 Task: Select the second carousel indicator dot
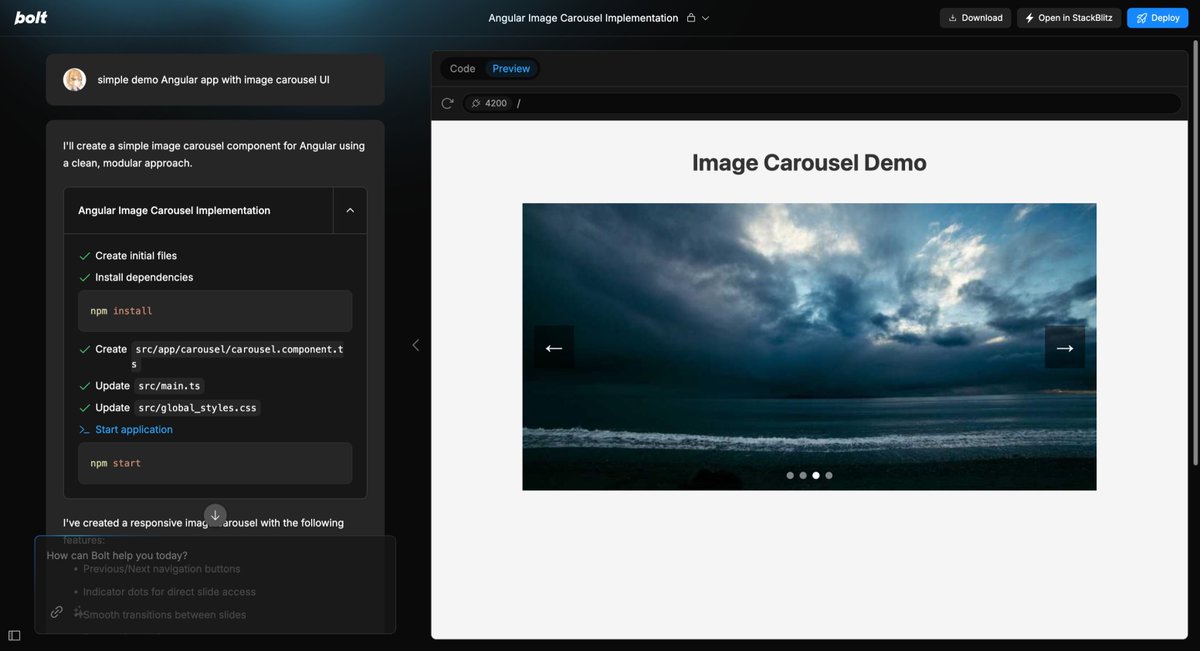[803, 476]
